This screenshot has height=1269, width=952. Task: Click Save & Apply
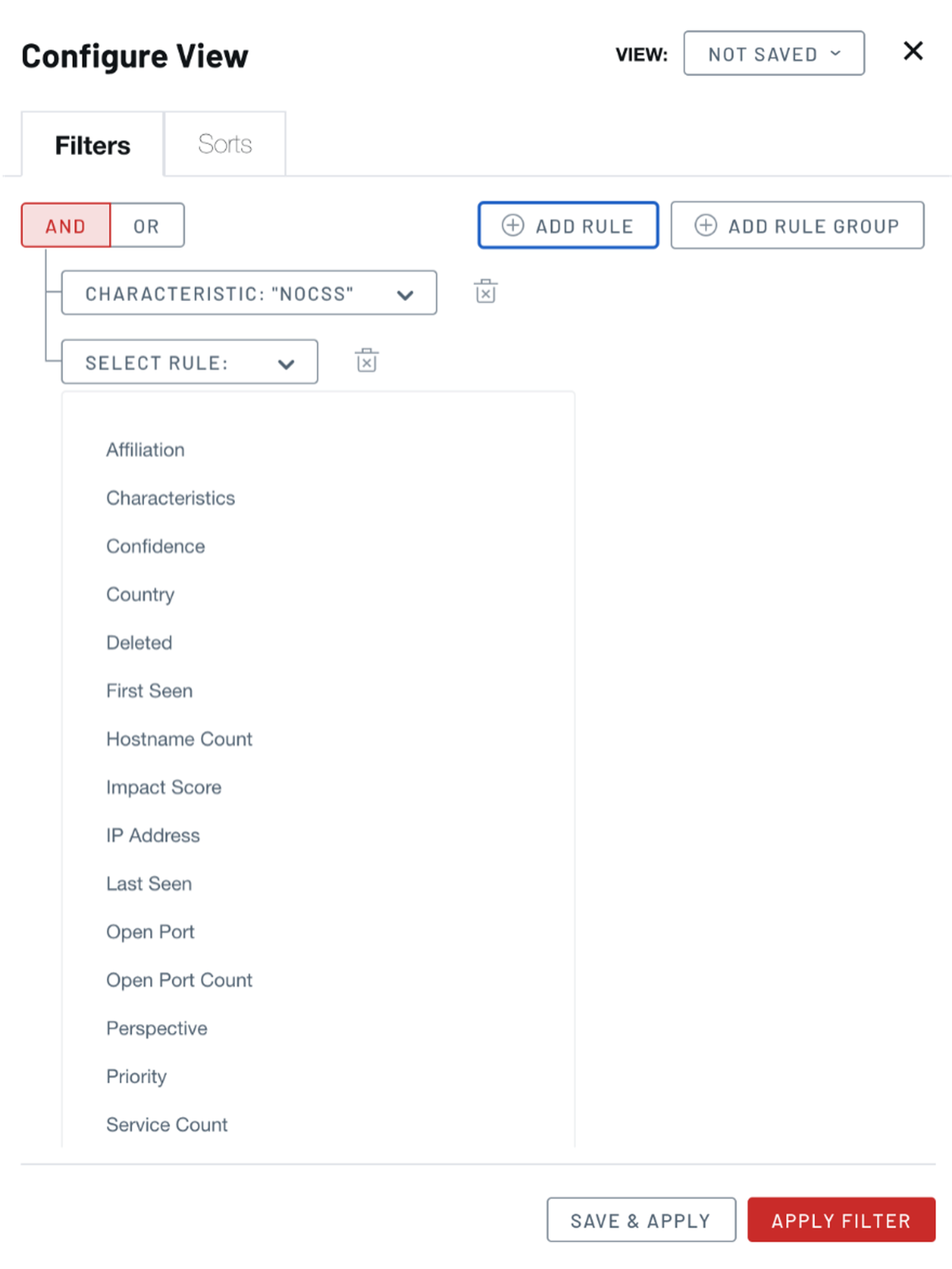641,1220
